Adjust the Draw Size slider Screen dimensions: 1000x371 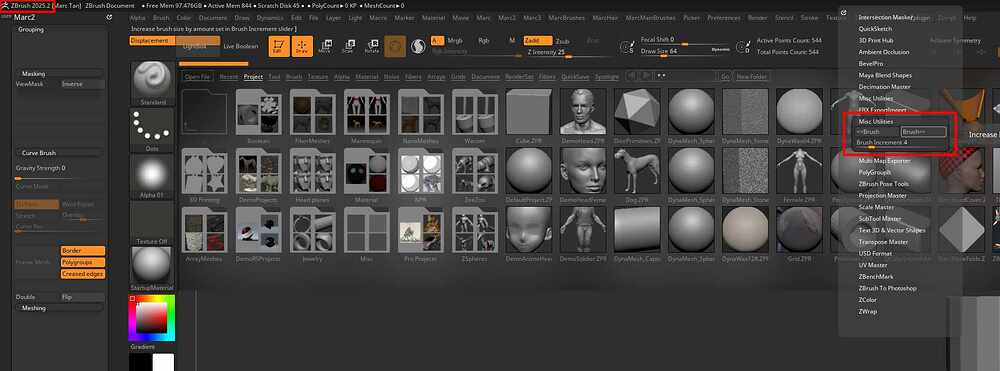point(685,52)
